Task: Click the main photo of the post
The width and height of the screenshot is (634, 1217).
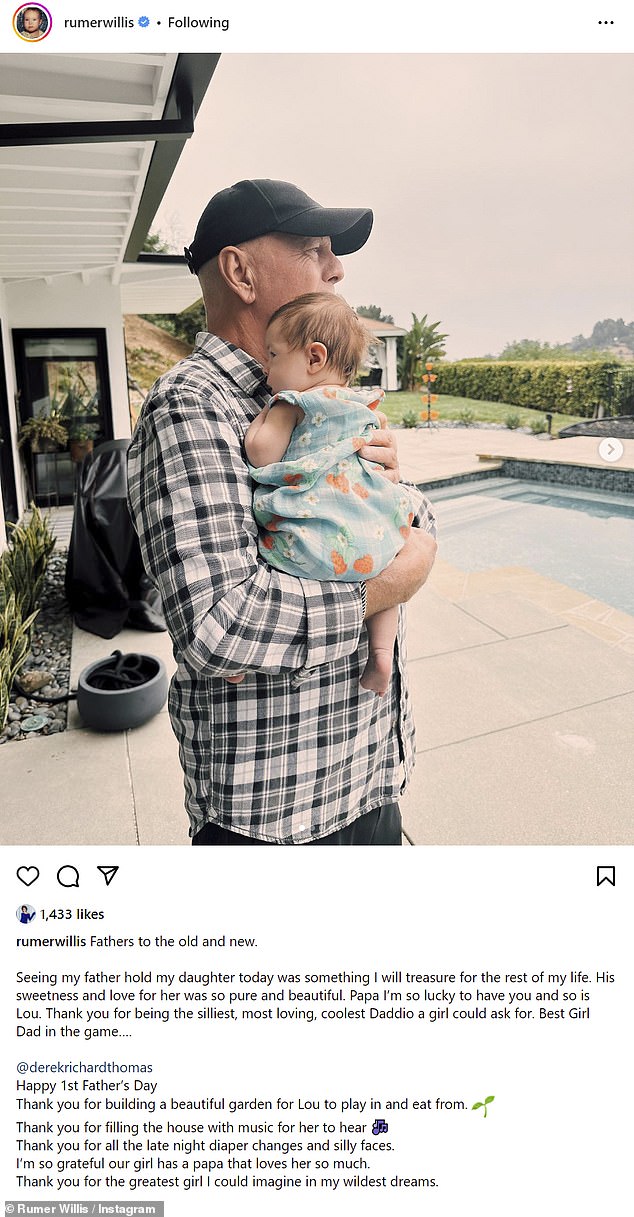Action: [317, 449]
